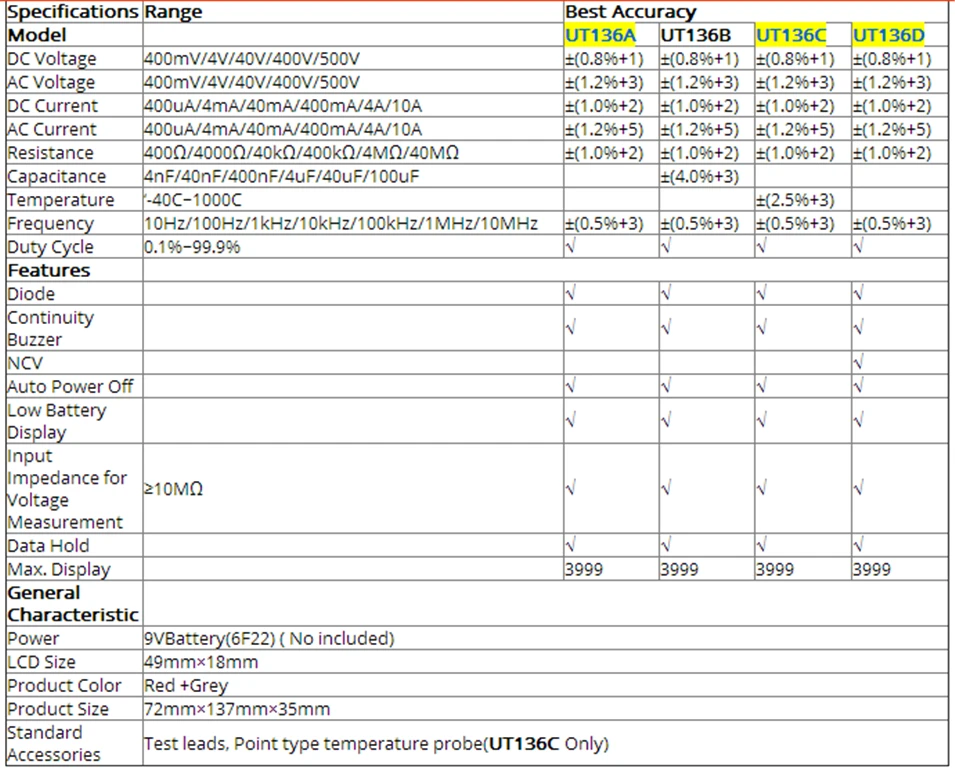The height and width of the screenshot is (768, 955).
Task: Click UT136C Frequency accuracy ±(0.5%+3)
Action: pyautogui.click(x=795, y=224)
